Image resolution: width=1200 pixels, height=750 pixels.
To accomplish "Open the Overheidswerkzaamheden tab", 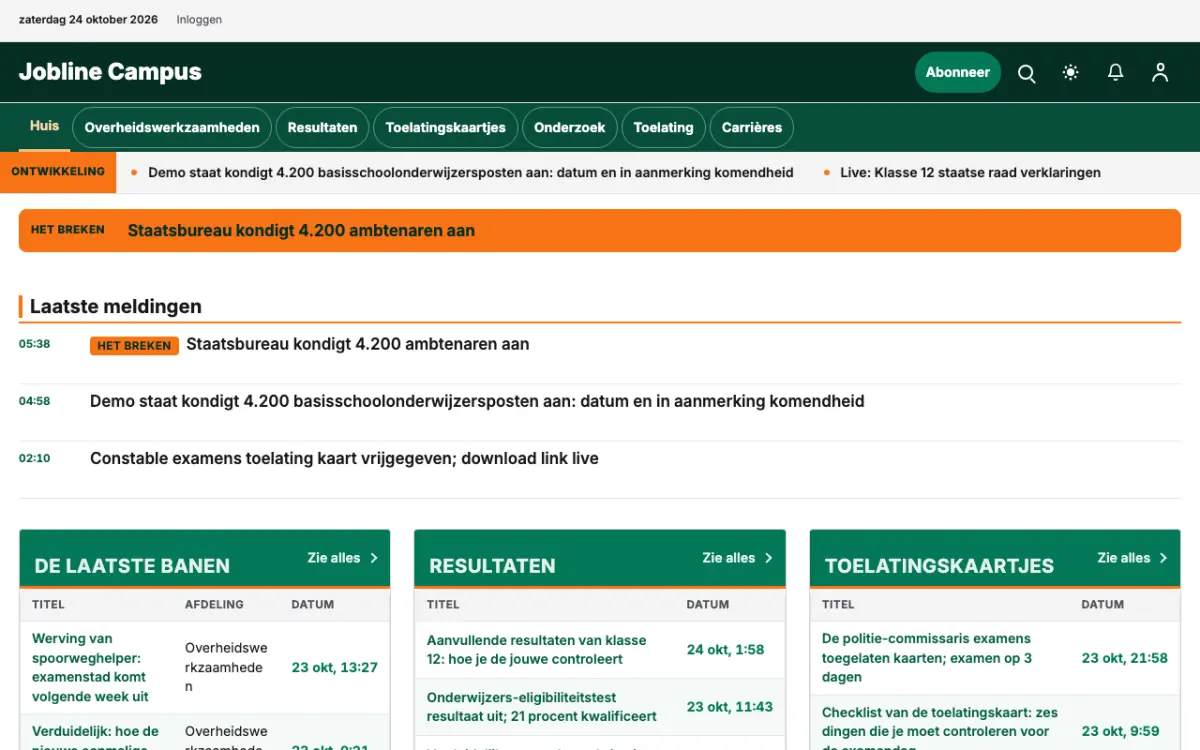I will [172, 127].
